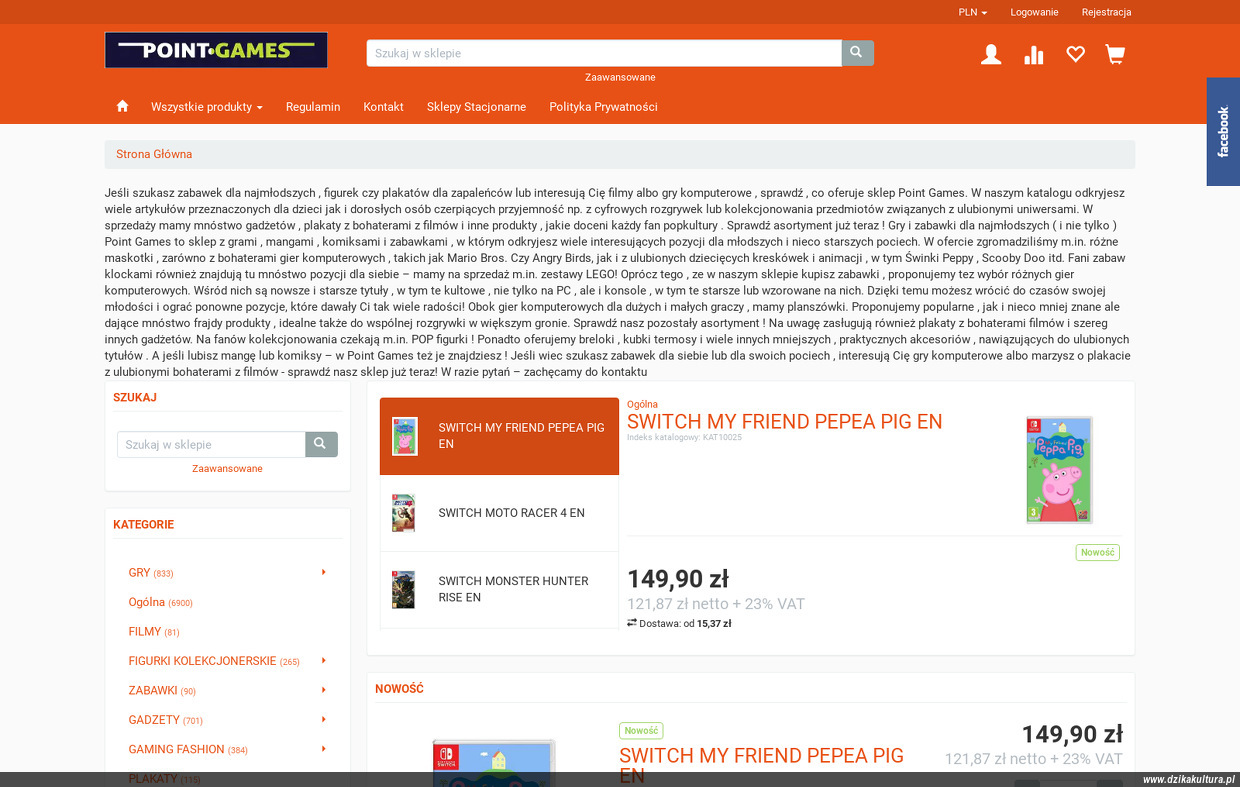Click the header shop search field

604,53
